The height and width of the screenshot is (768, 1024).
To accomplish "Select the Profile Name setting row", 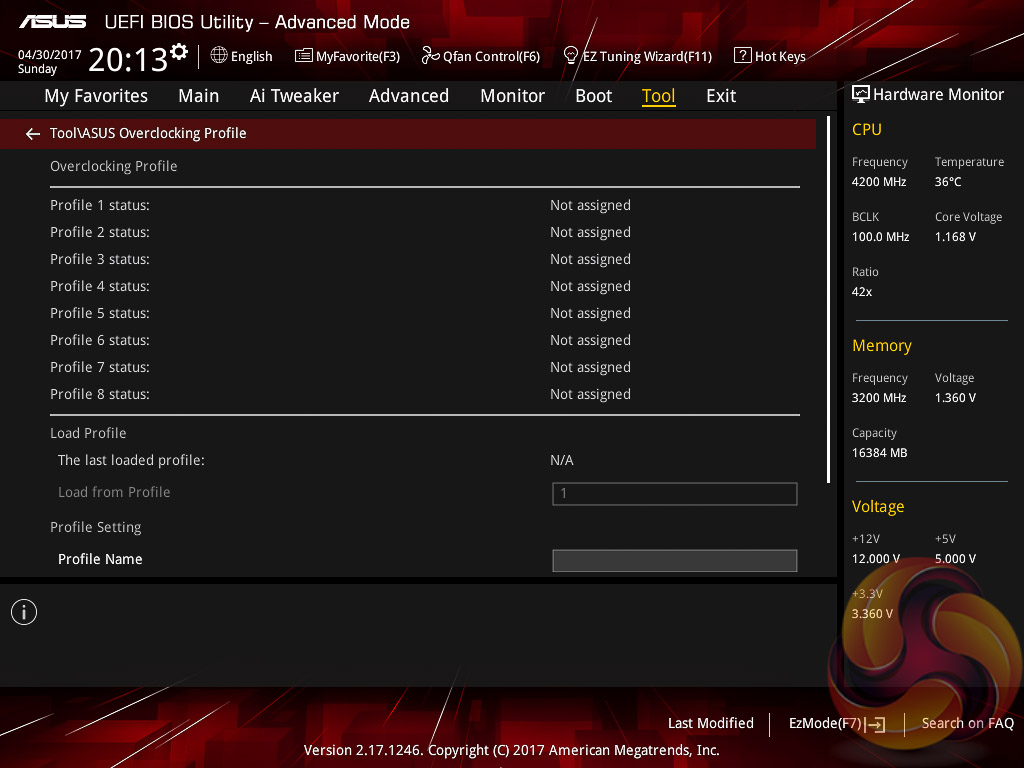I will (x=424, y=560).
